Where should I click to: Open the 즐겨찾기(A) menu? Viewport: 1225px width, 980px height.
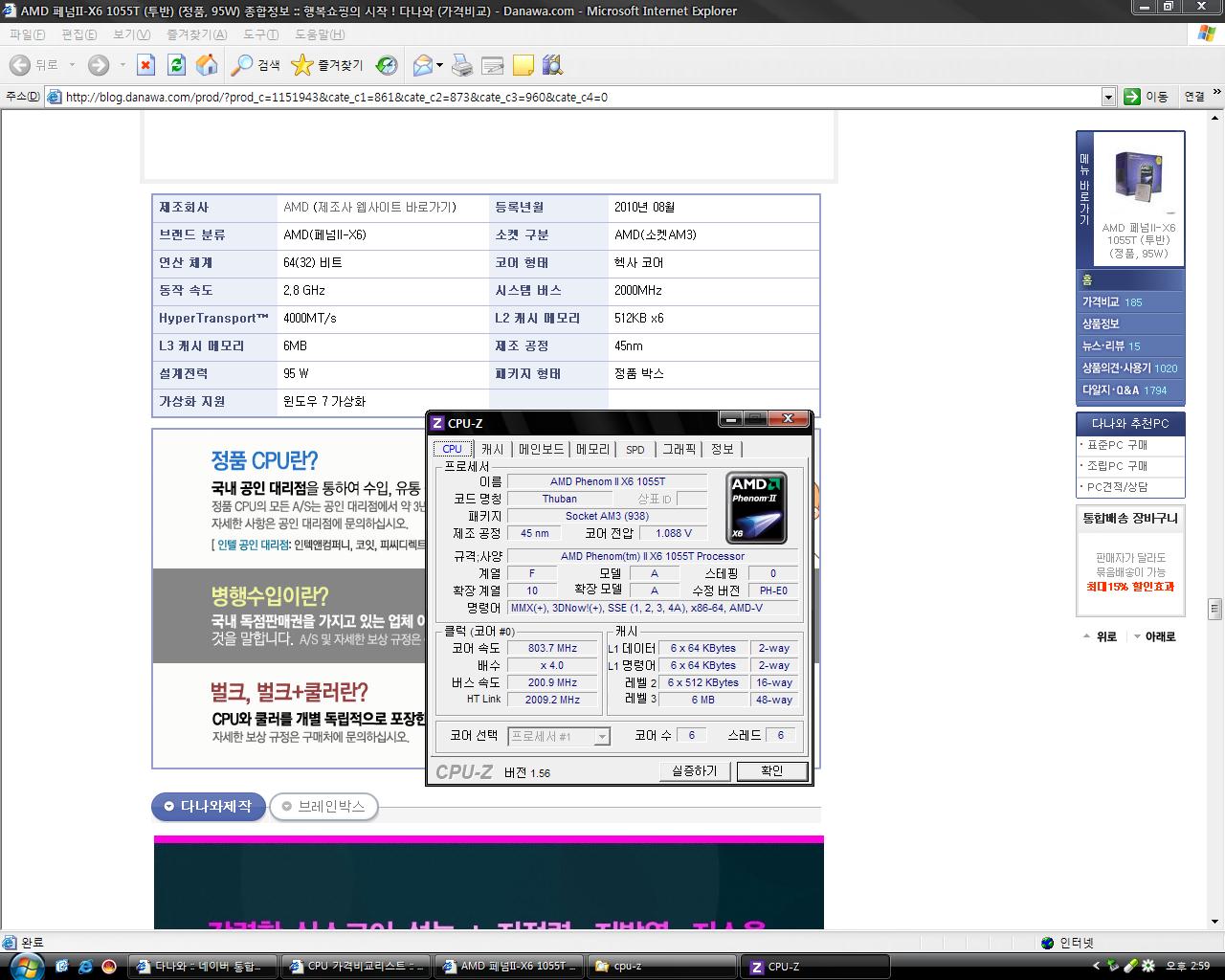coord(196,34)
